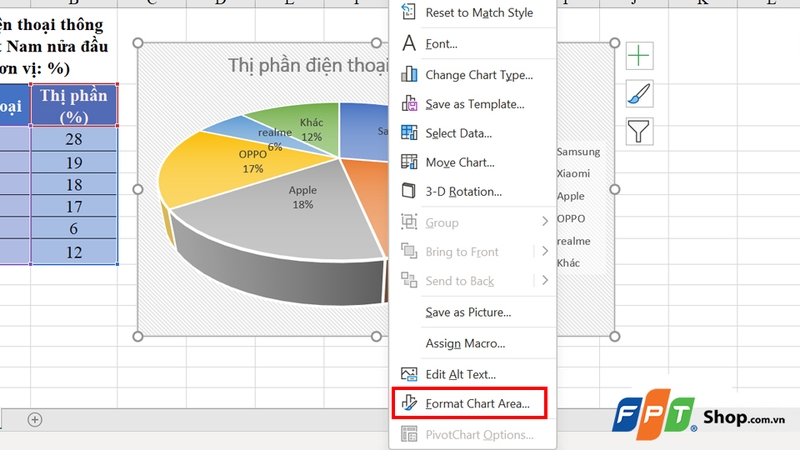Viewport: 800px width, 450px height.
Task: Click the Format Chart Area paint icon
Action: click(409, 403)
